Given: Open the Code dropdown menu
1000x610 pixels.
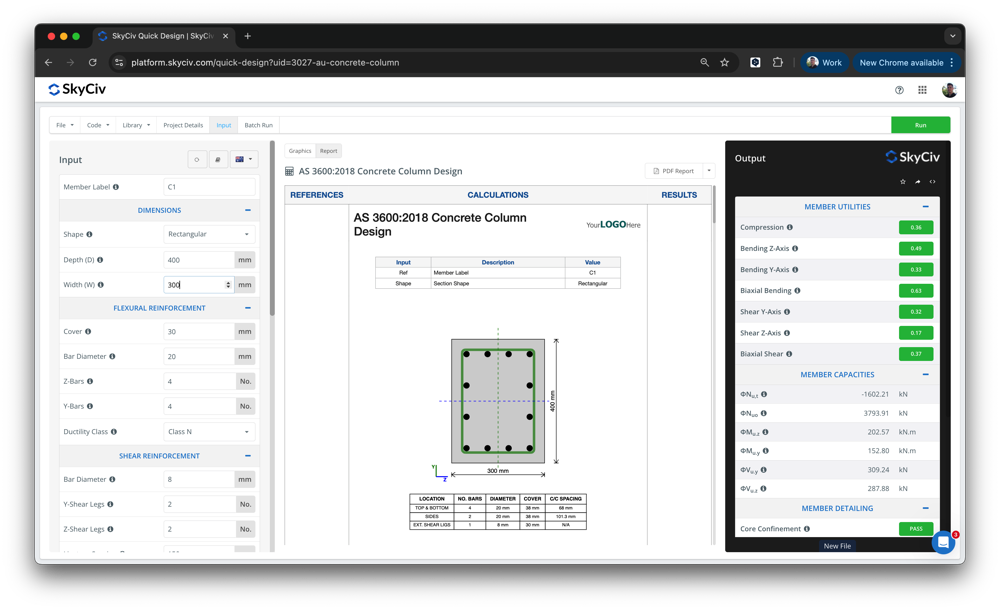Looking at the screenshot, I should (98, 125).
